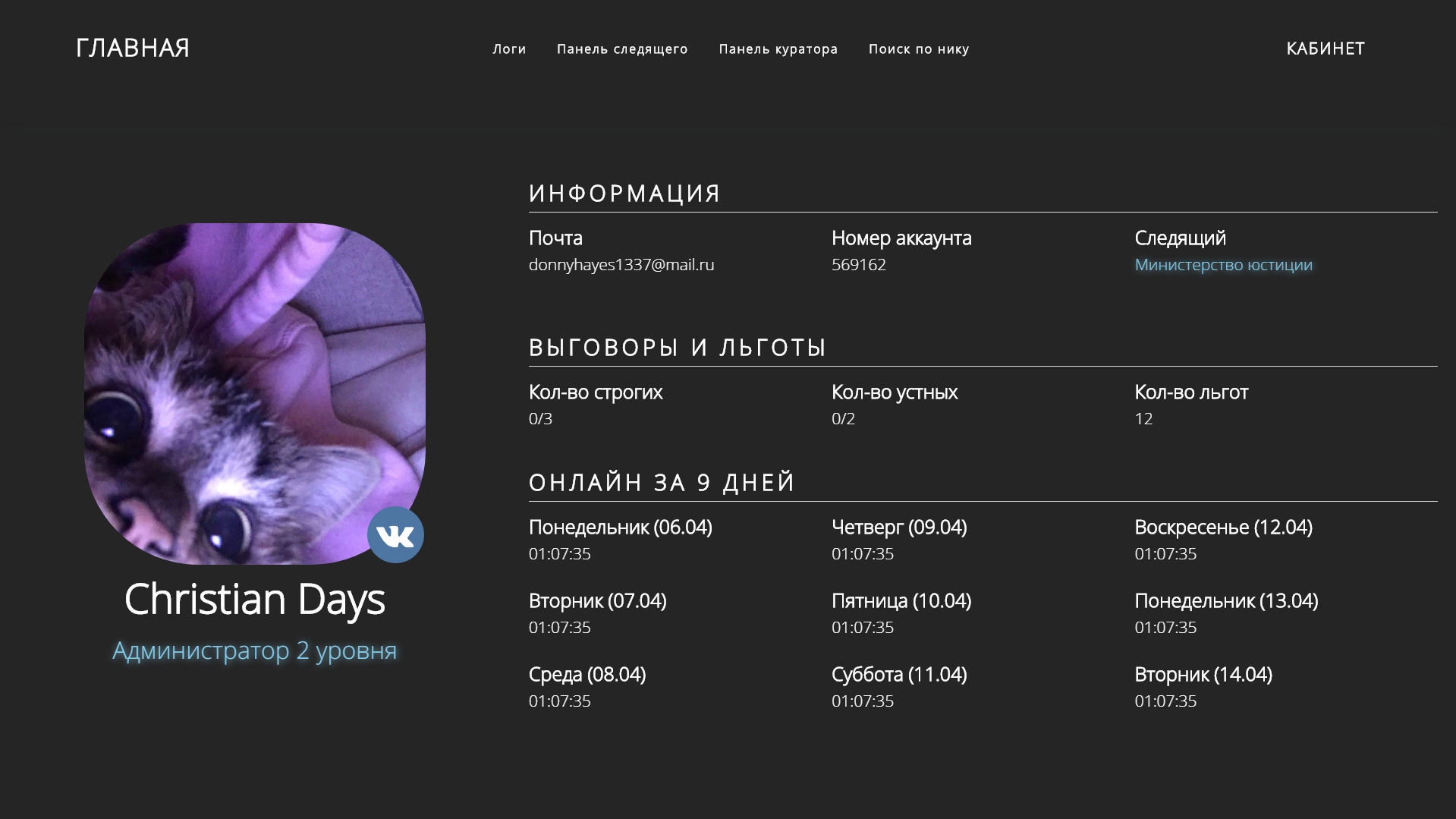Click the cat profile avatar image
The image size is (1456, 819).
click(x=255, y=394)
